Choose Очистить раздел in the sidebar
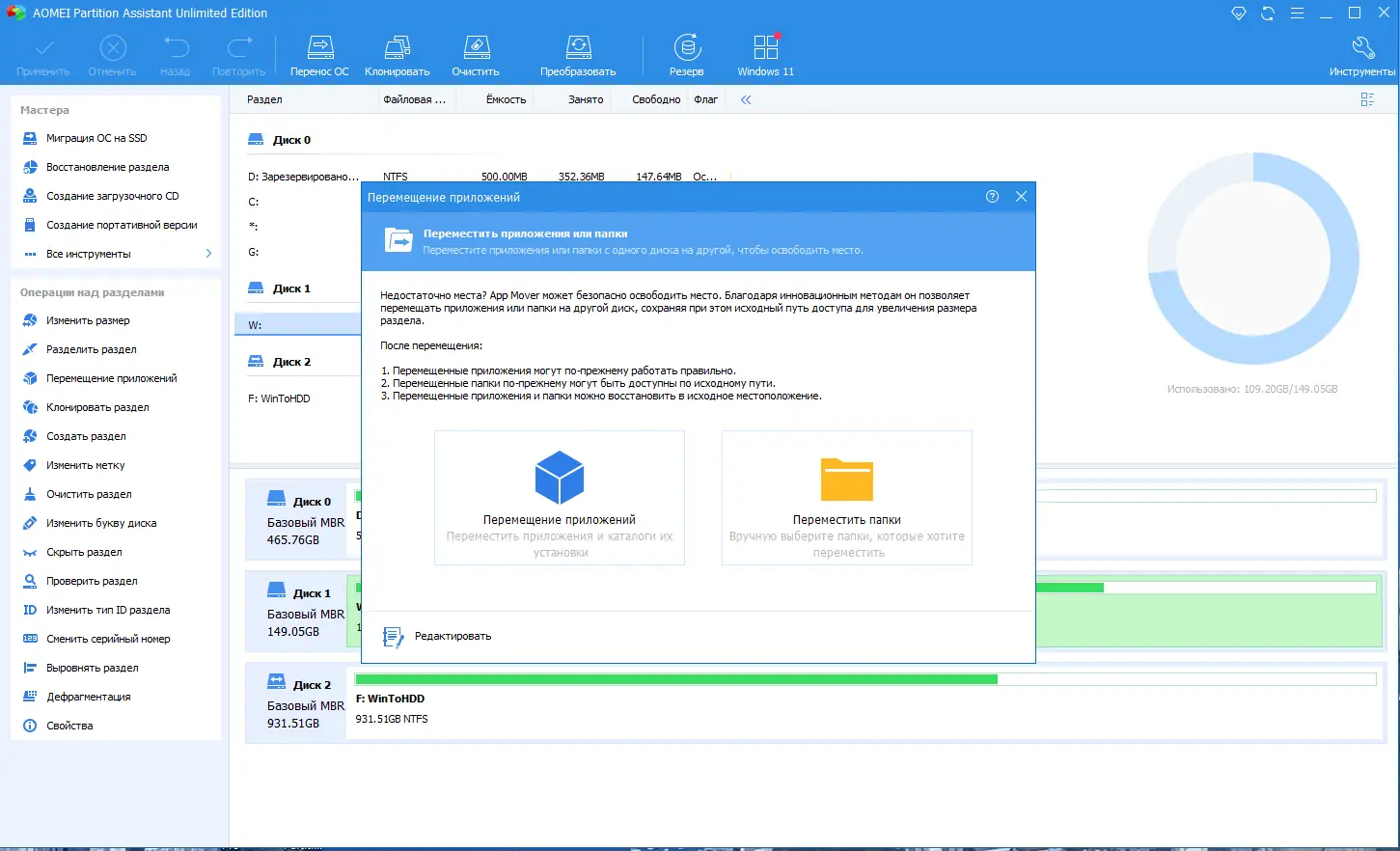1400x851 pixels. [x=89, y=494]
